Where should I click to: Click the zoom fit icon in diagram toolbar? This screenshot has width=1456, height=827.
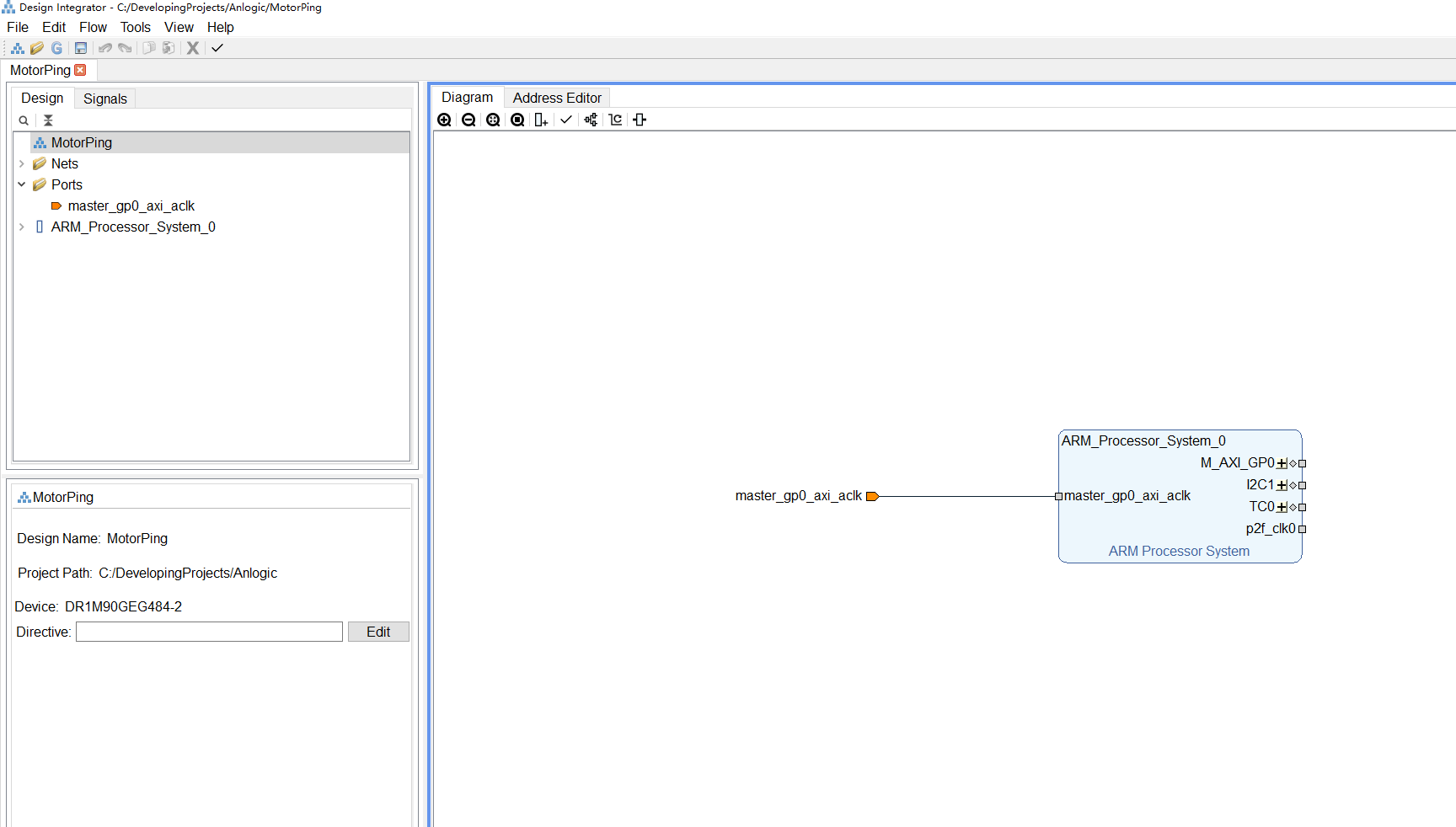click(x=493, y=120)
